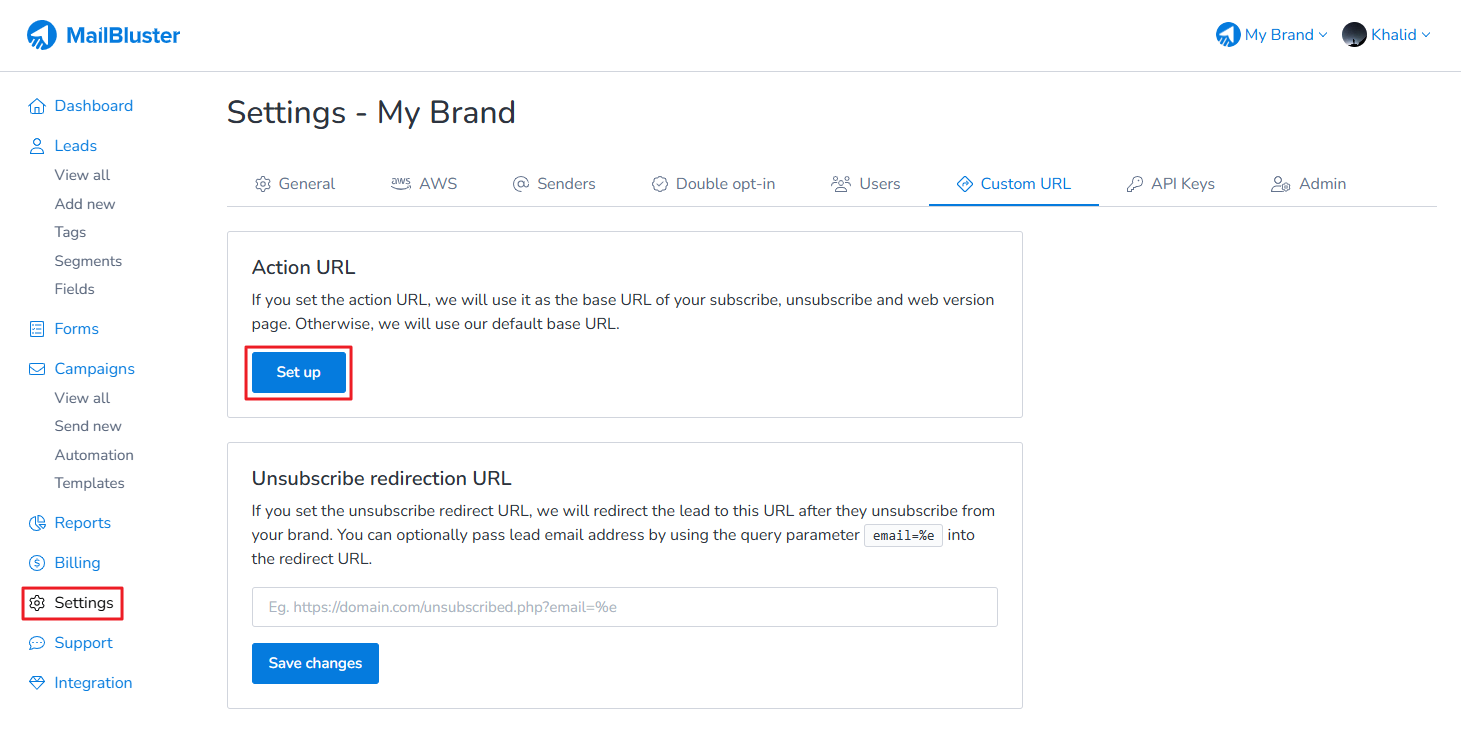Viewport: 1461px width, 749px height.
Task: Click the Campaigns envelope icon
Action: [x=37, y=369]
